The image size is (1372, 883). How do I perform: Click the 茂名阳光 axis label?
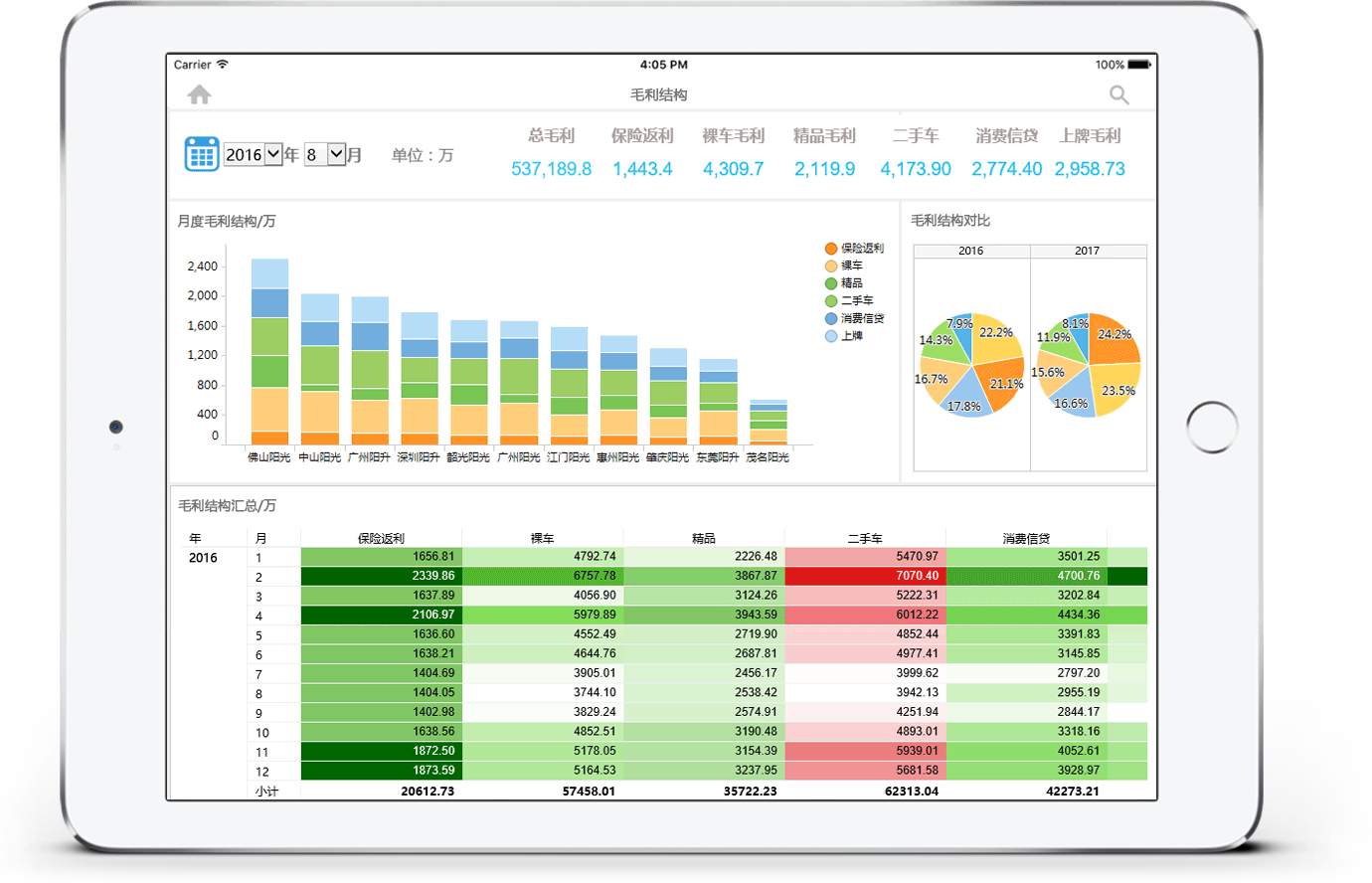pyautogui.click(x=768, y=457)
